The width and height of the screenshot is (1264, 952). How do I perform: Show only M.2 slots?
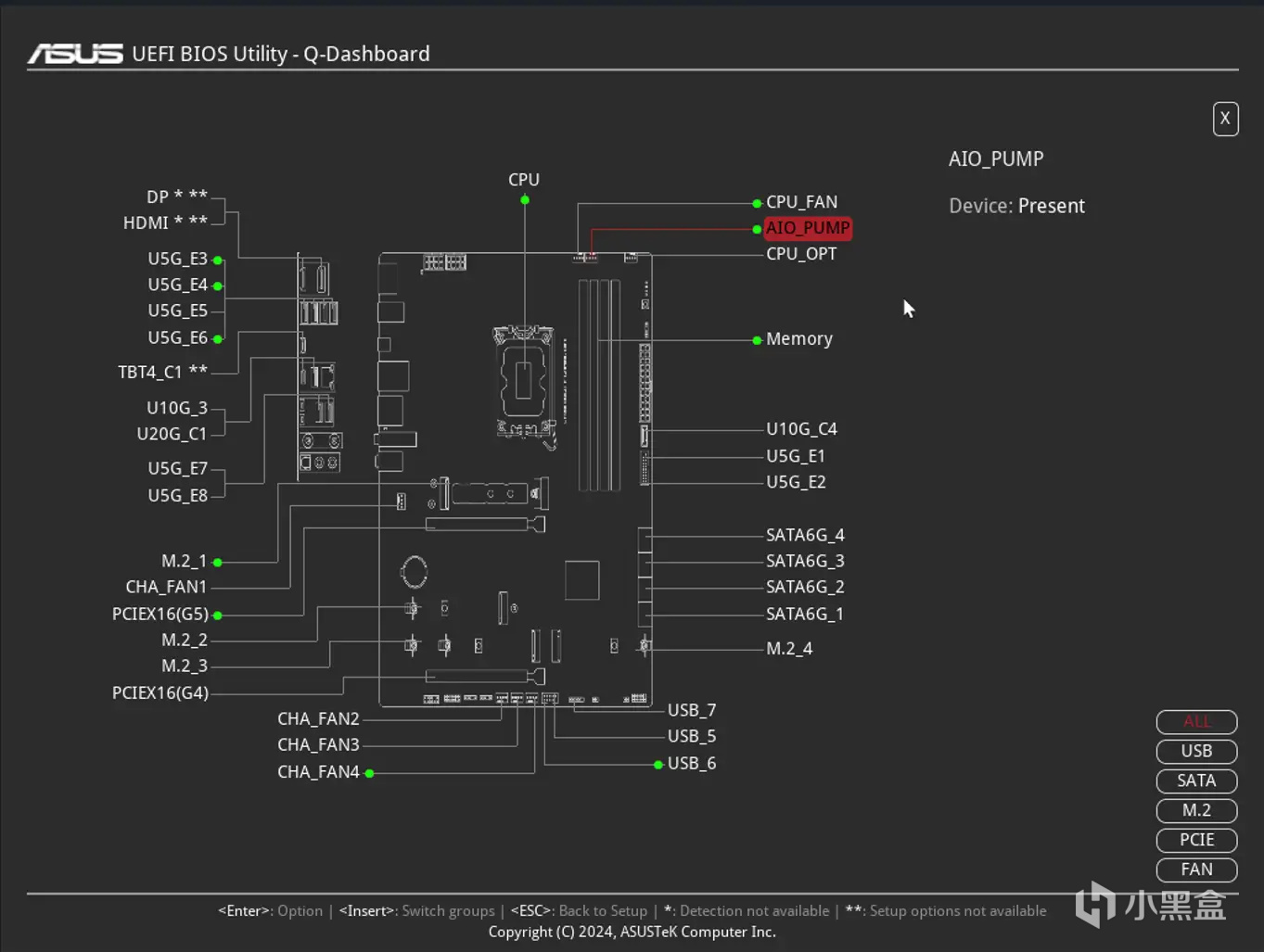pyautogui.click(x=1196, y=810)
